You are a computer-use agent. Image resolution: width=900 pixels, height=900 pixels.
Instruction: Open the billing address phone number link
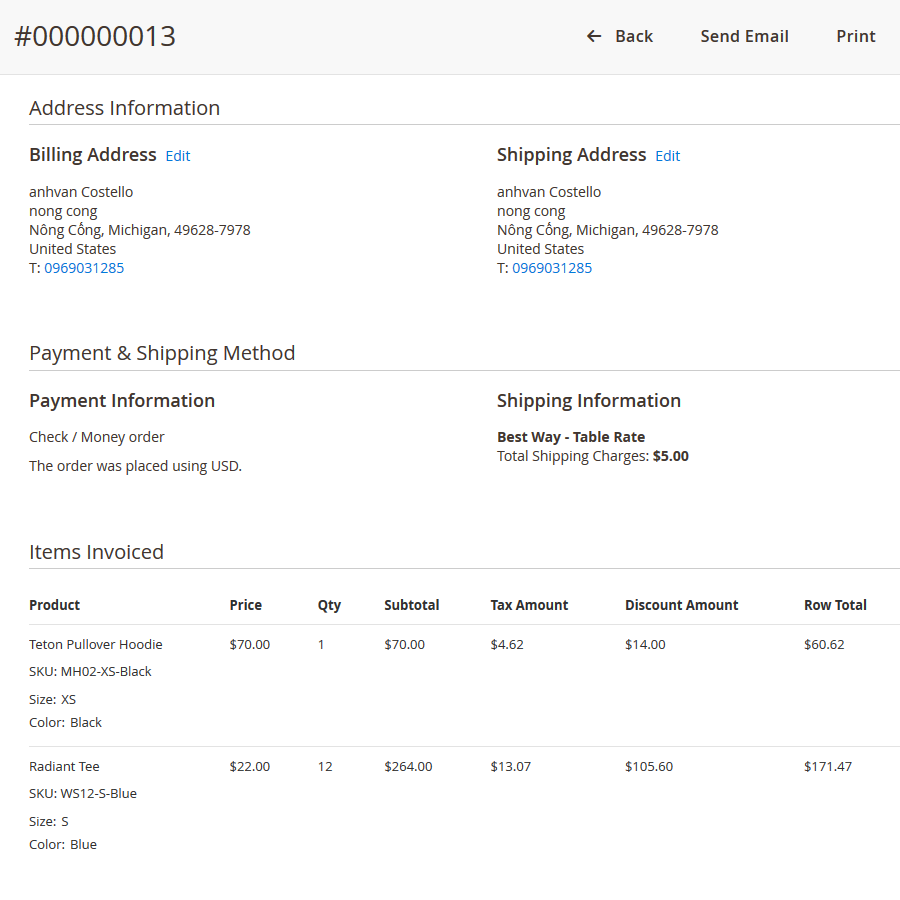coord(84,268)
